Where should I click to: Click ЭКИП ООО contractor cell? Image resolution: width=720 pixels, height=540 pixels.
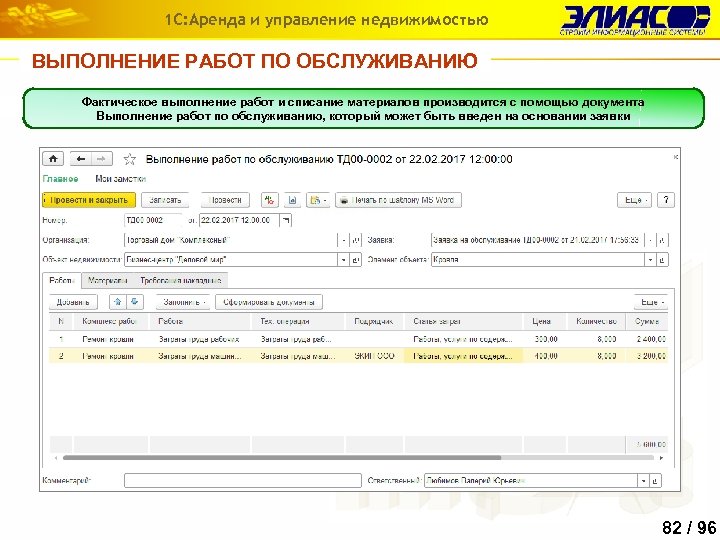click(375, 356)
